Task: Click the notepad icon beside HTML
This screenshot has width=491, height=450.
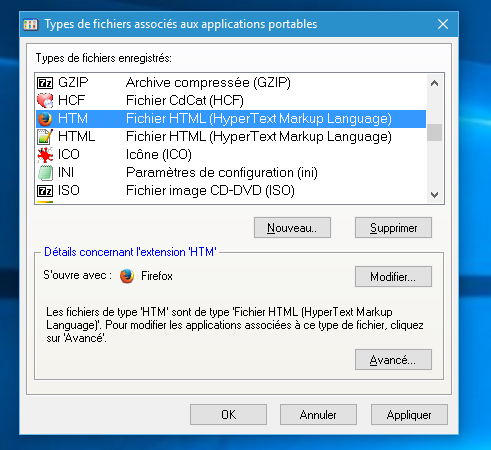Action: (x=45, y=137)
